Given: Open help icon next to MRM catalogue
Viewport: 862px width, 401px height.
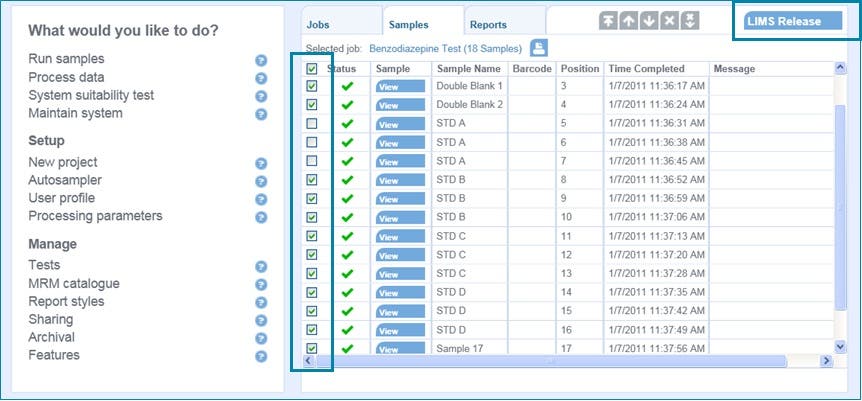Looking at the screenshot, I should click(x=261, y=285).
